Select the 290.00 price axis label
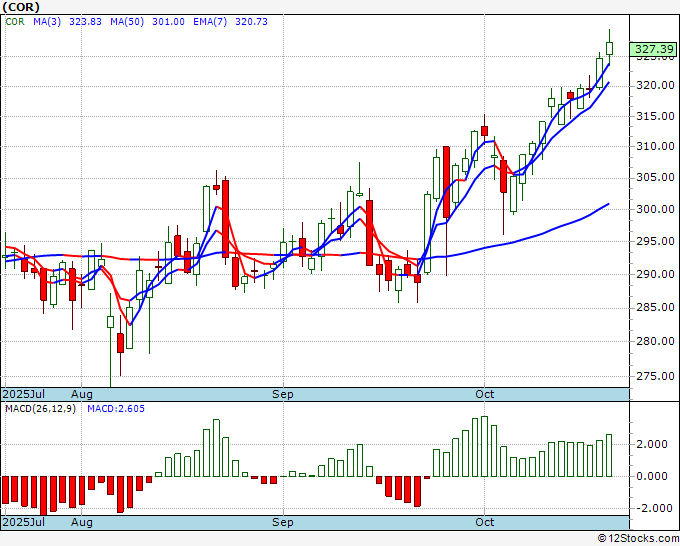680x546 pixels. coord(655,274)
